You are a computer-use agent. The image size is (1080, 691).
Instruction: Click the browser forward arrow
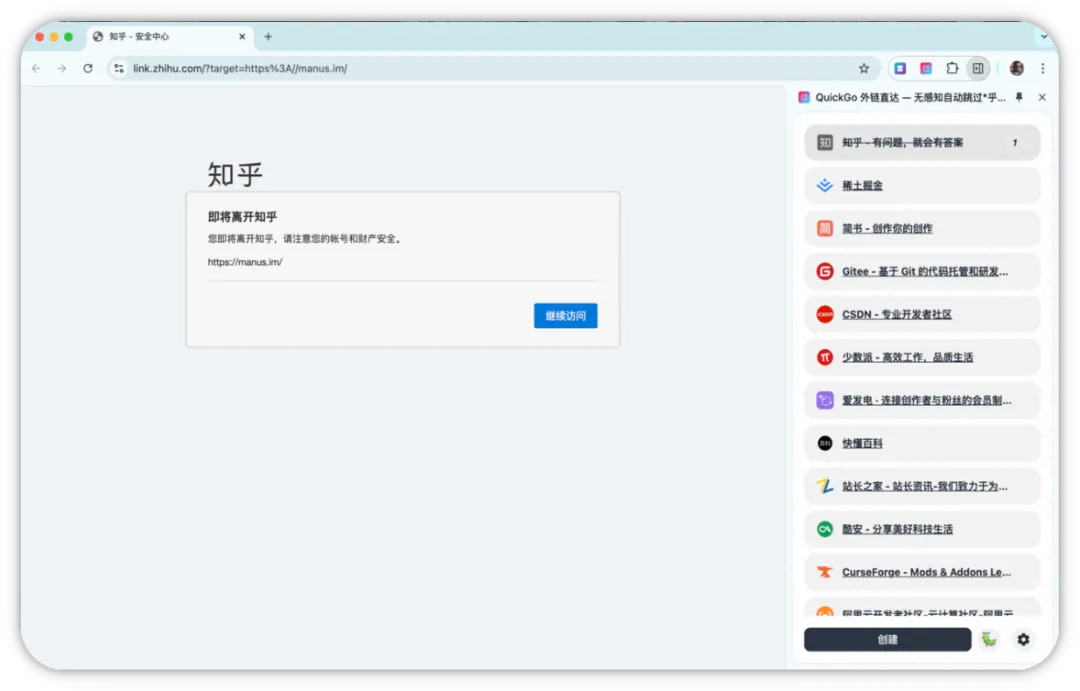pos(62,68)
